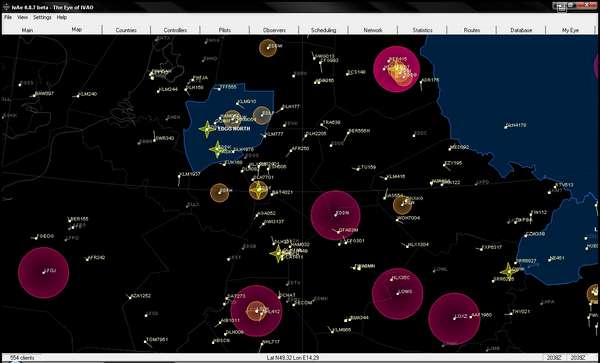The image size is (600, 363).
Task: Select the green star beside EDGG NORTH
Action: [207, 129]
